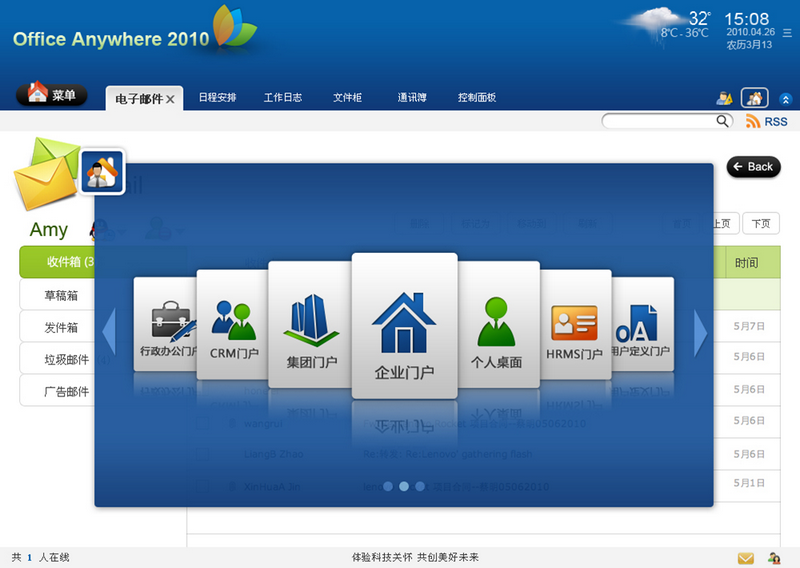Screen dimensions: 800x568
Task: Open the header options lines icon
Action: pos(787,33)
